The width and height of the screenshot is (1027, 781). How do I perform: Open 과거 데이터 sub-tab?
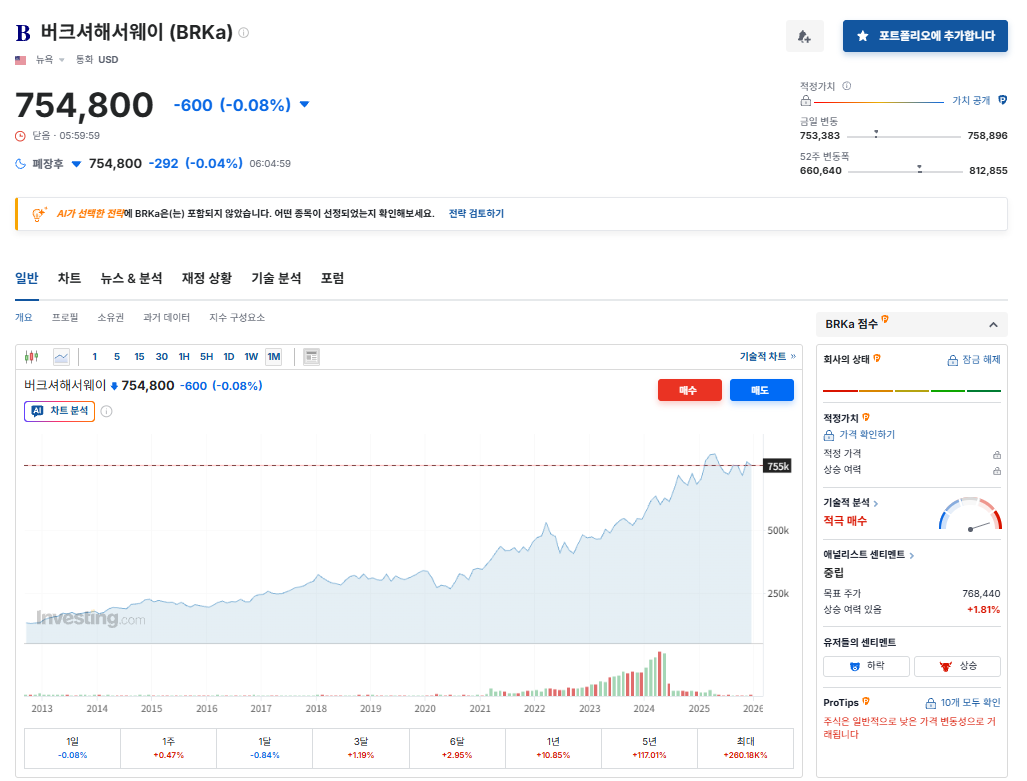click(x=166, y=317)
